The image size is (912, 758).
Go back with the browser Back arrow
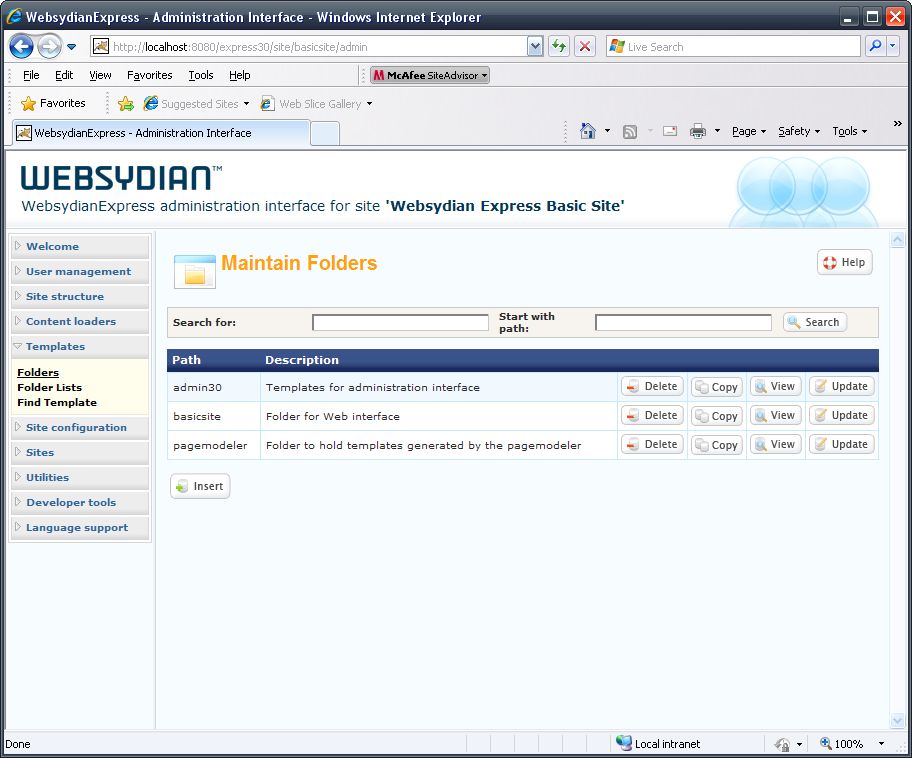click(22, 47)
